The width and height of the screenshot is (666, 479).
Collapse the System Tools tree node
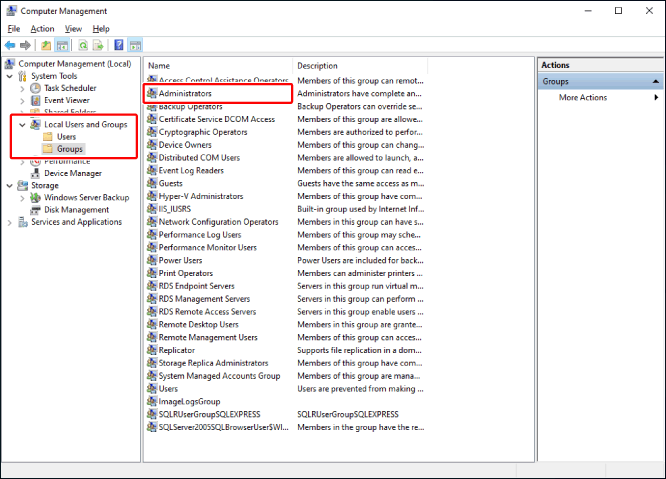tap(10, 76)
